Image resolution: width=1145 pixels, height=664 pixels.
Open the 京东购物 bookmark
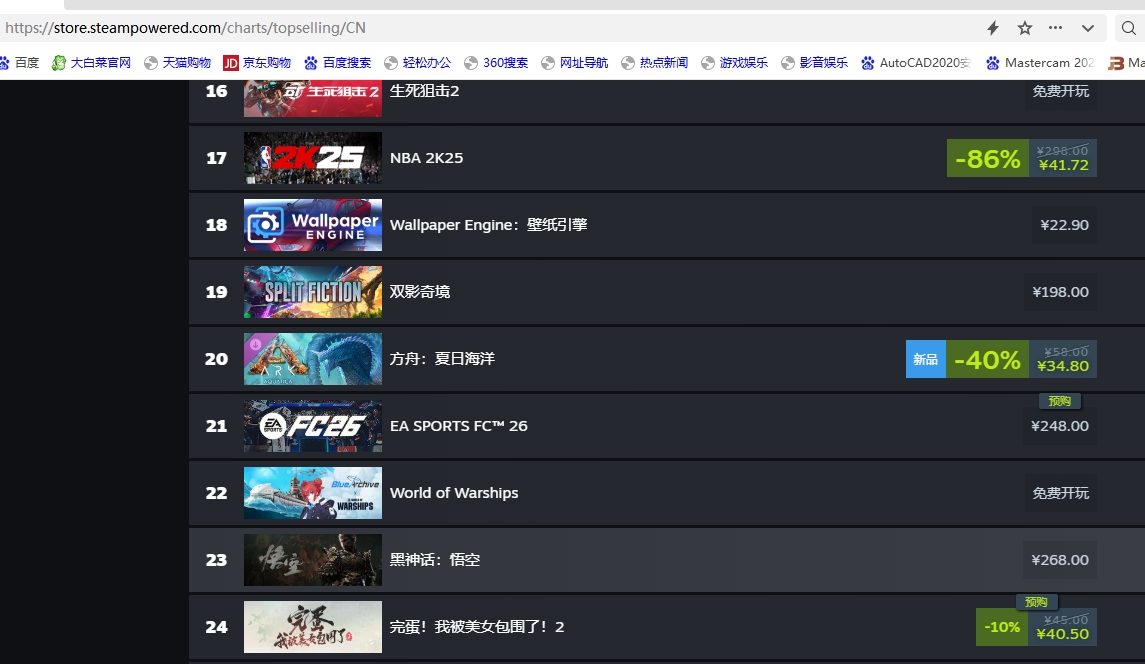coord(257,63)
